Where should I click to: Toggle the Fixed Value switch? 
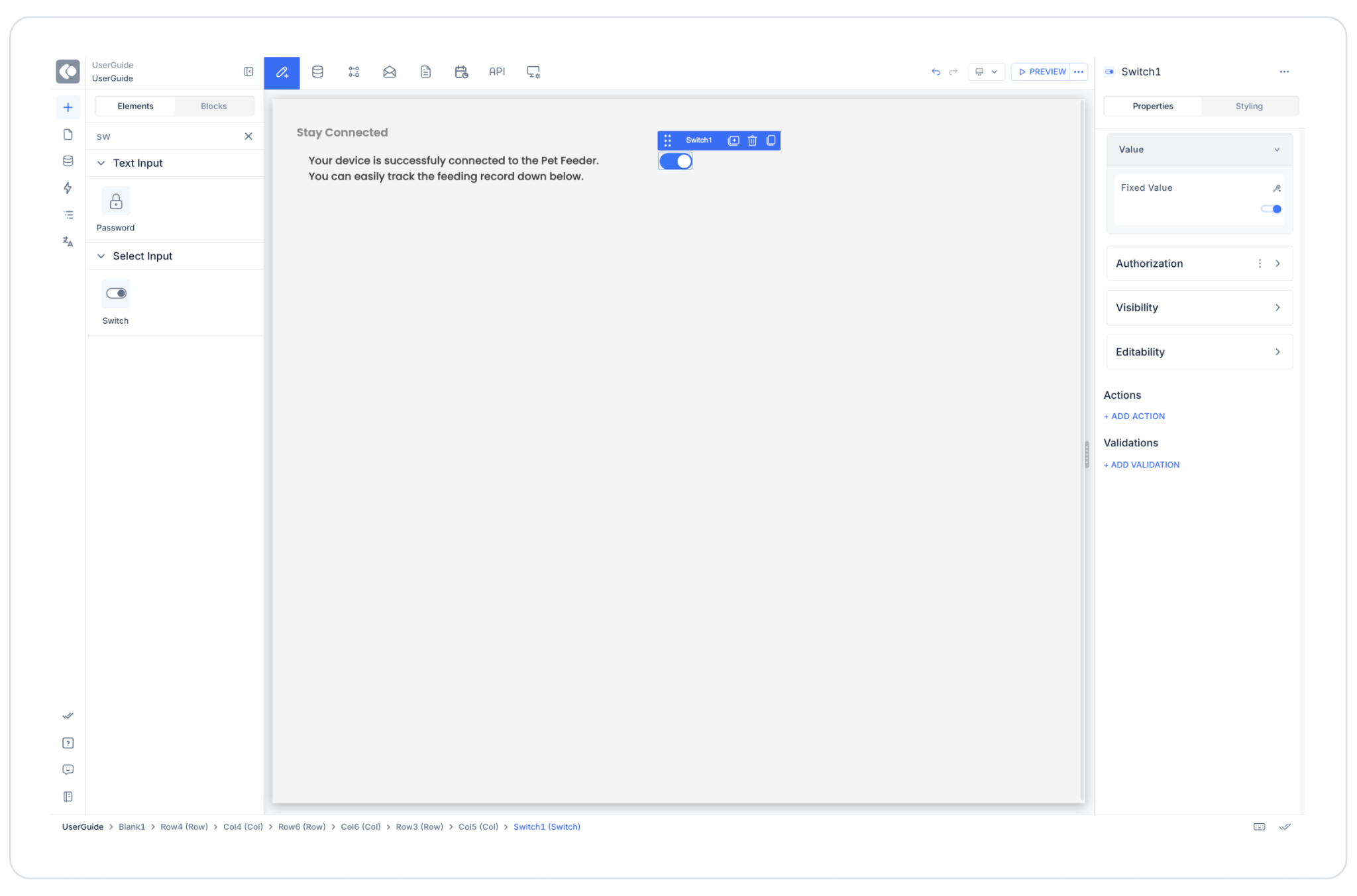(x=1271, y=209)
